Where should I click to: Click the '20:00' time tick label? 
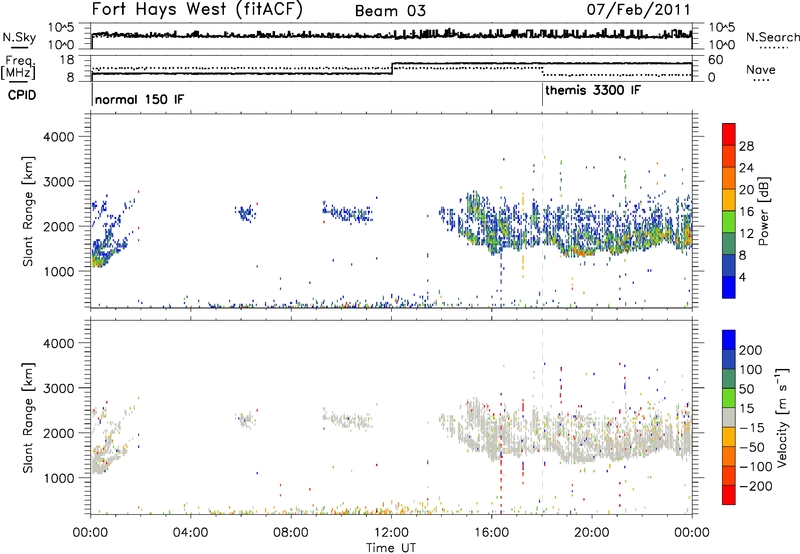click(x=592, y=533)
